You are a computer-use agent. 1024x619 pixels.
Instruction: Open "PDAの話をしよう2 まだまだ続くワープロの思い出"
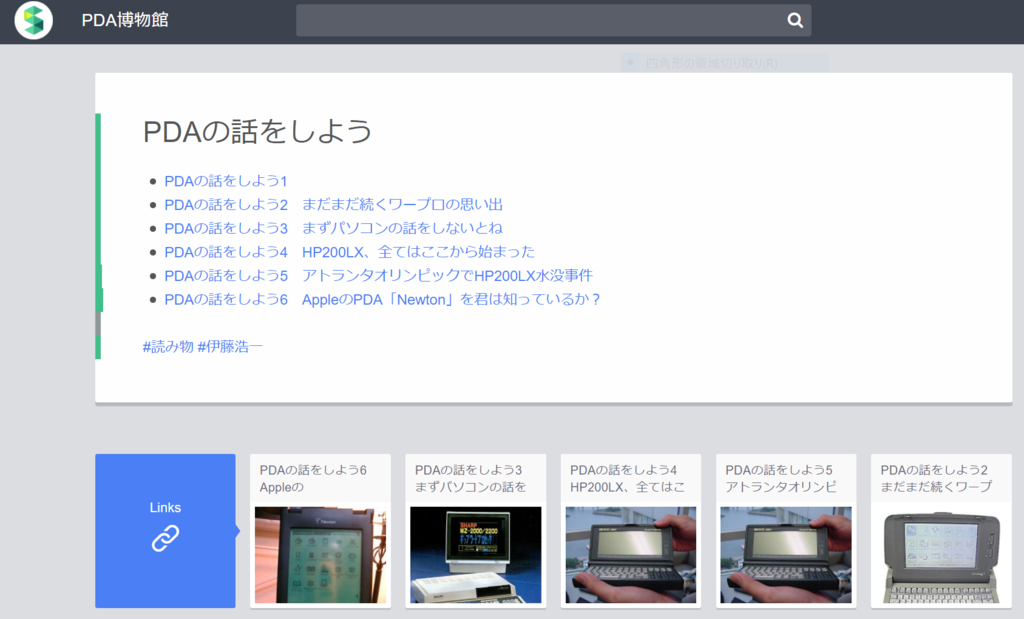click(x=333, y=204)
